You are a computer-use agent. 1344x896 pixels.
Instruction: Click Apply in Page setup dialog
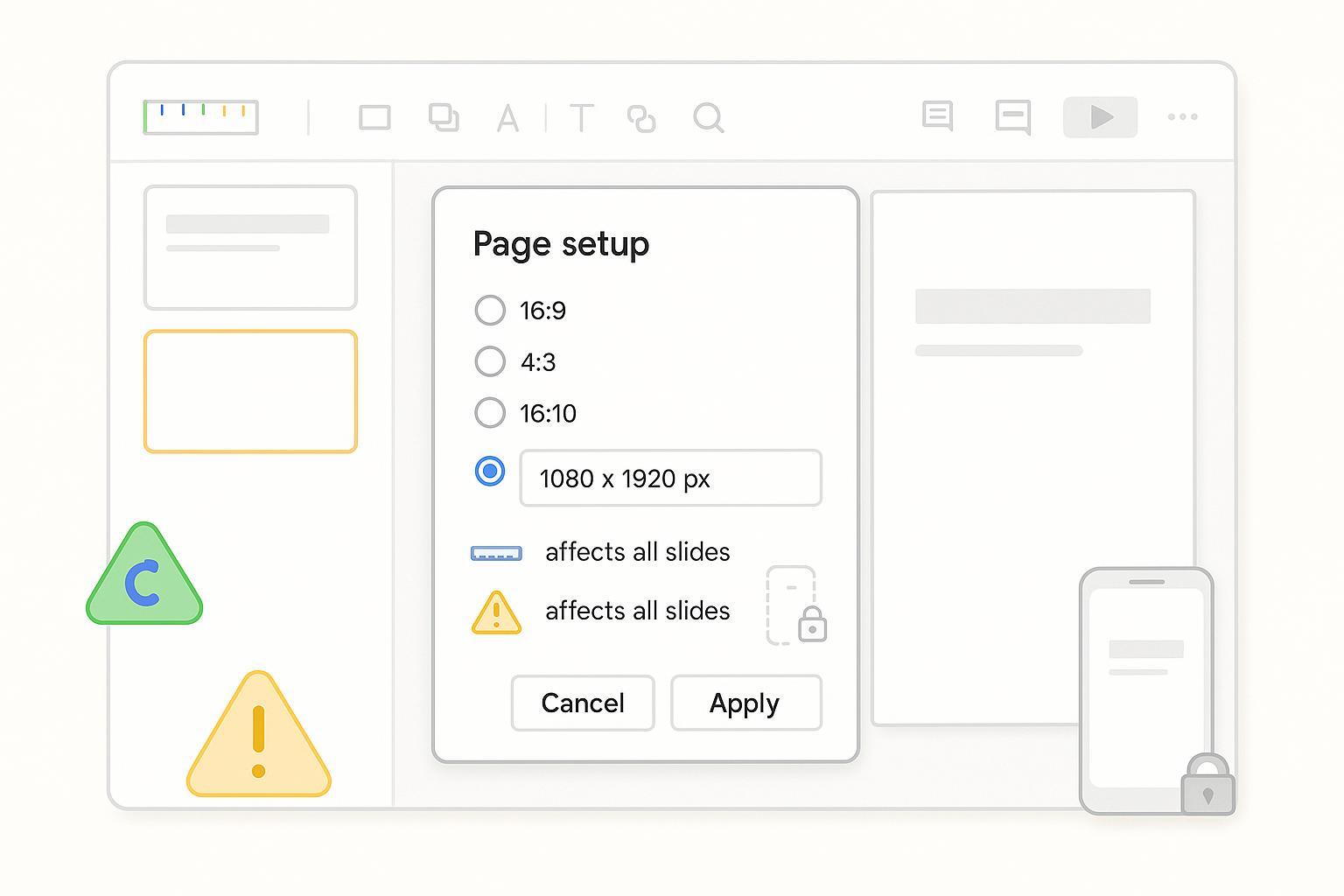tap(745, 703)
